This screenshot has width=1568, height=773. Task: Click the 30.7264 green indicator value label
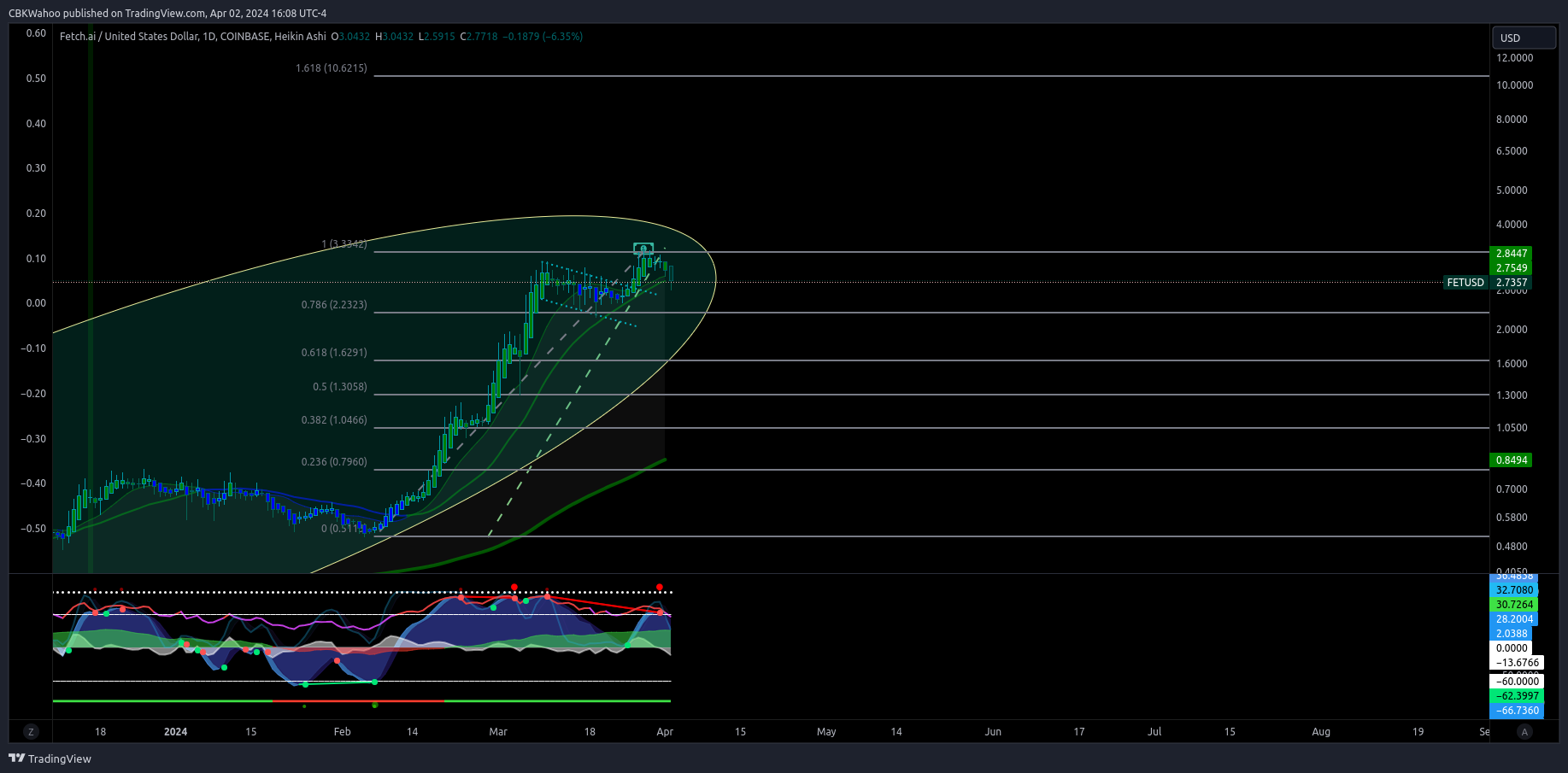coord(1514,605)
